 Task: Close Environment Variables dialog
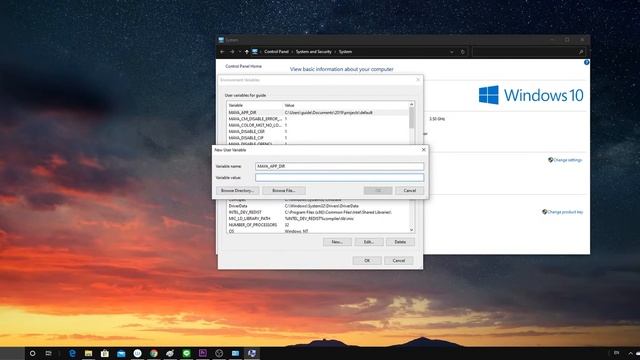click(418, 80)
